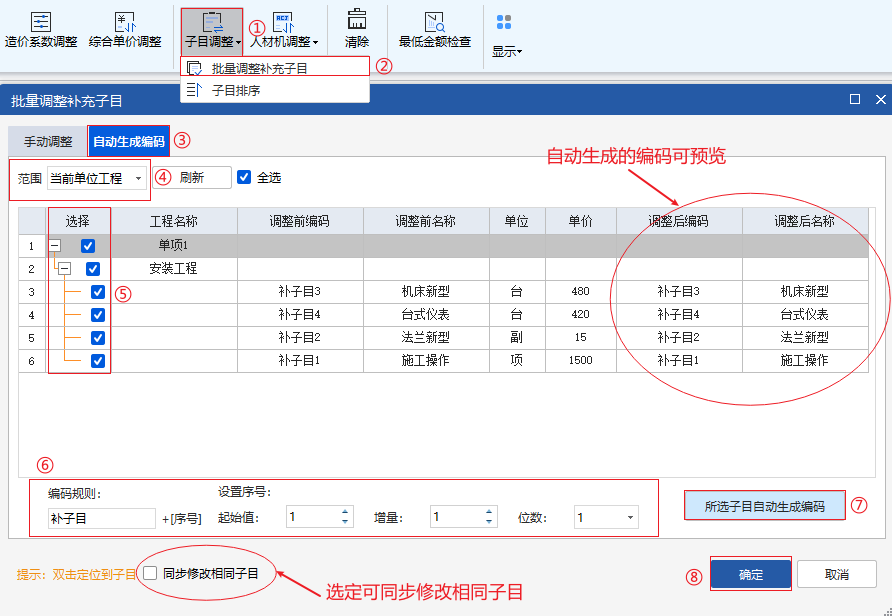The width and height of the screenshot is (892, 616).
Task: Select 调整前名称 cell 法兰新型
Action: 426,338
